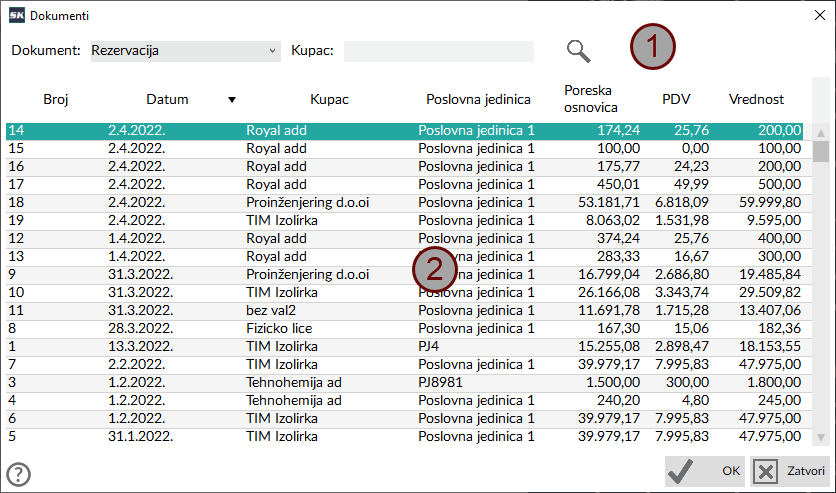Viewport: 836px width, 493px height.
Task: Sort by the Datum column header
Action: tap(167, 99)
